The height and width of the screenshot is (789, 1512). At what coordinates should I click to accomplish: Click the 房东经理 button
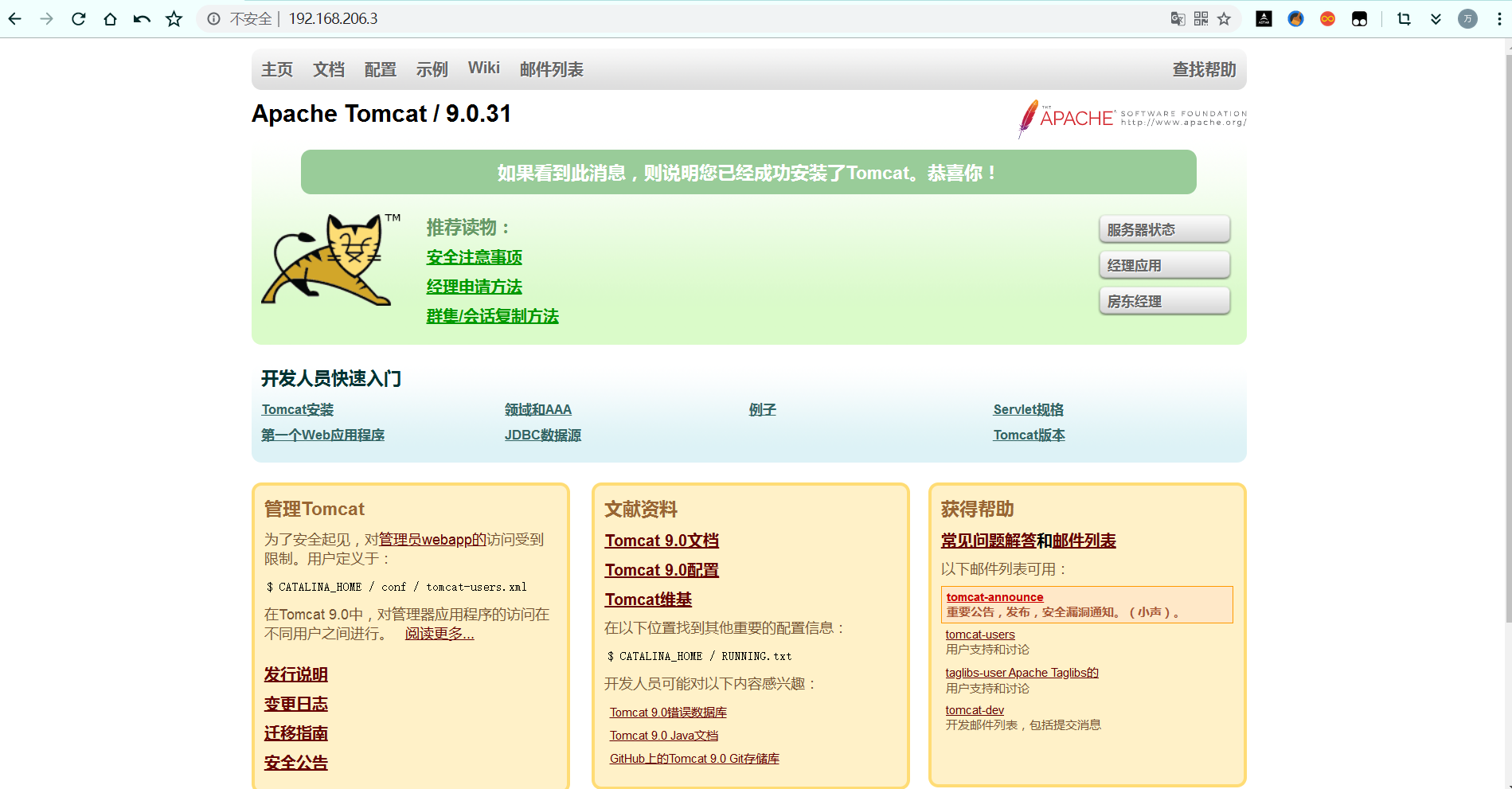(1164, 301)
